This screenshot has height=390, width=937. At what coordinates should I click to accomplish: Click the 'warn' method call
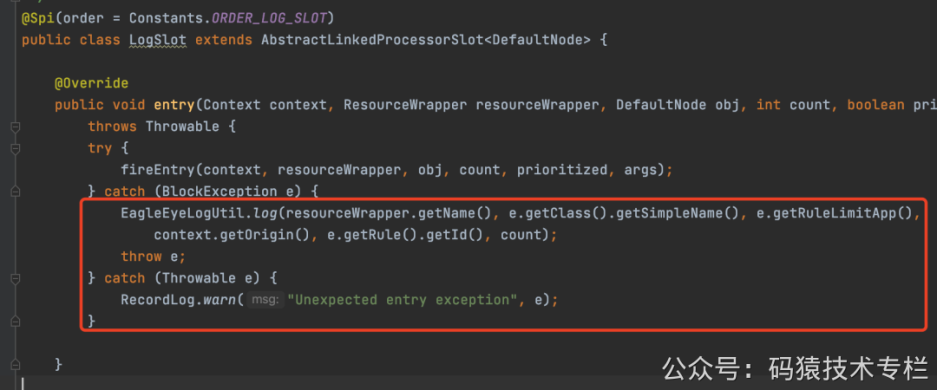219,300
